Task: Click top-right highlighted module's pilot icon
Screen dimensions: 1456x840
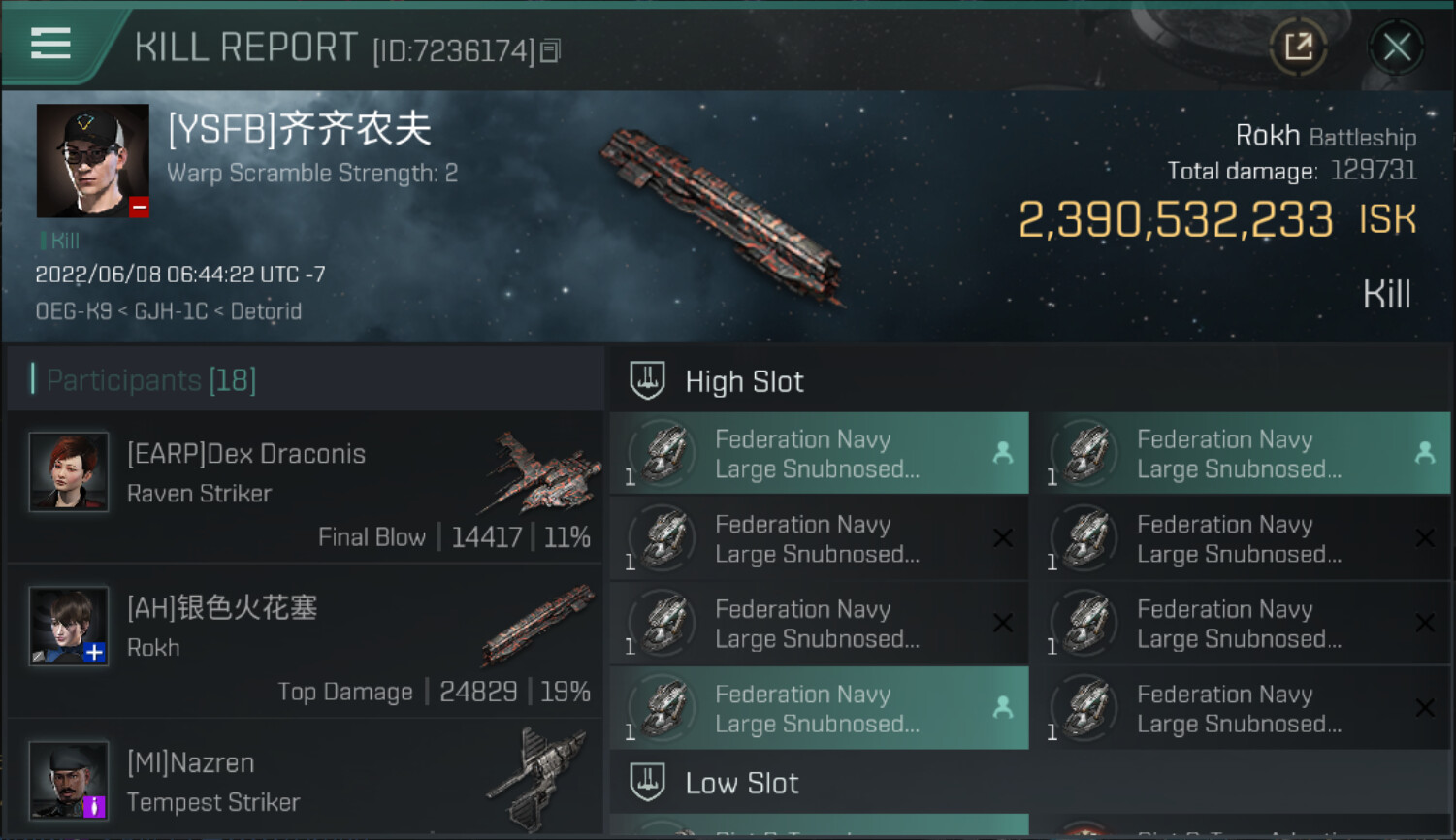Action: click(x=1424, y=452)
